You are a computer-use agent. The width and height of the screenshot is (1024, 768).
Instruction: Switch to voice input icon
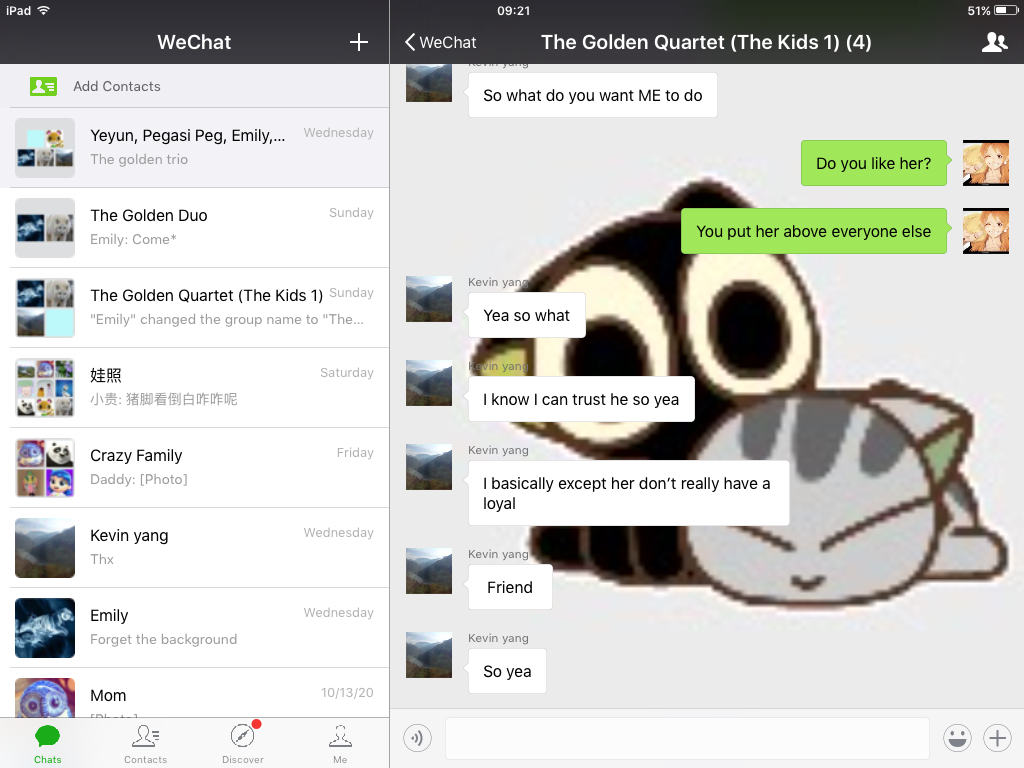click(x=417, y=738)
